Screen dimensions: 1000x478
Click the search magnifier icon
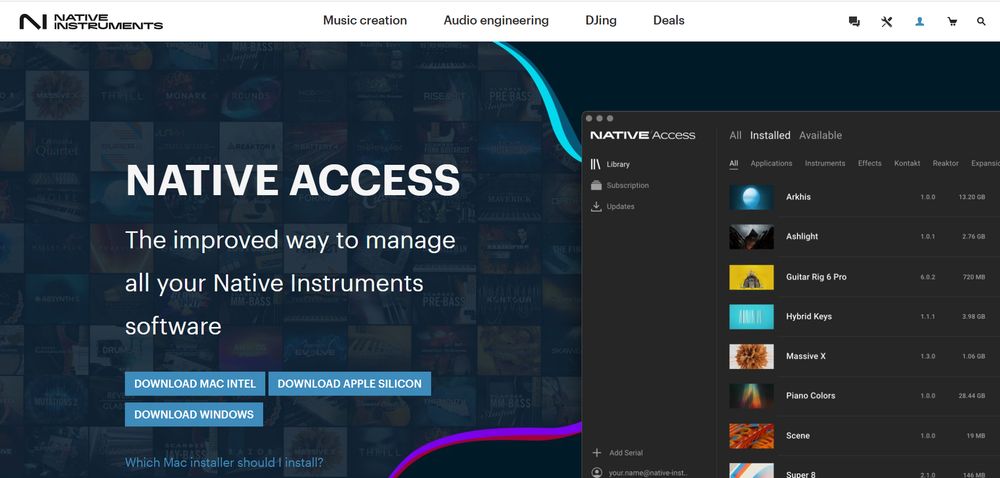[981, 22]
